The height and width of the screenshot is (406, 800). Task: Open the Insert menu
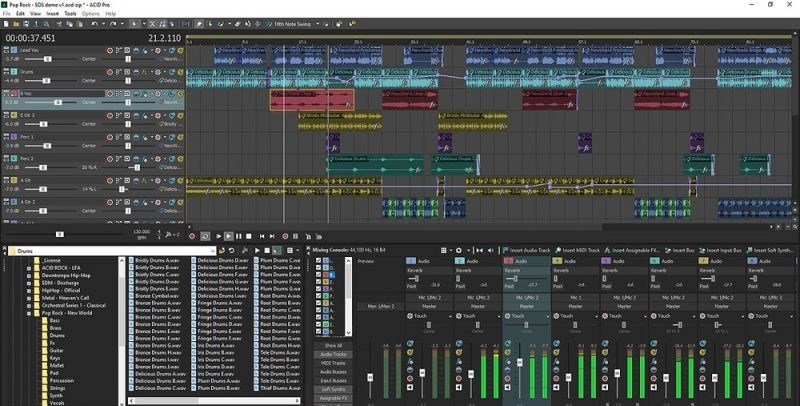pyautogui.click(x=53, y=13)
